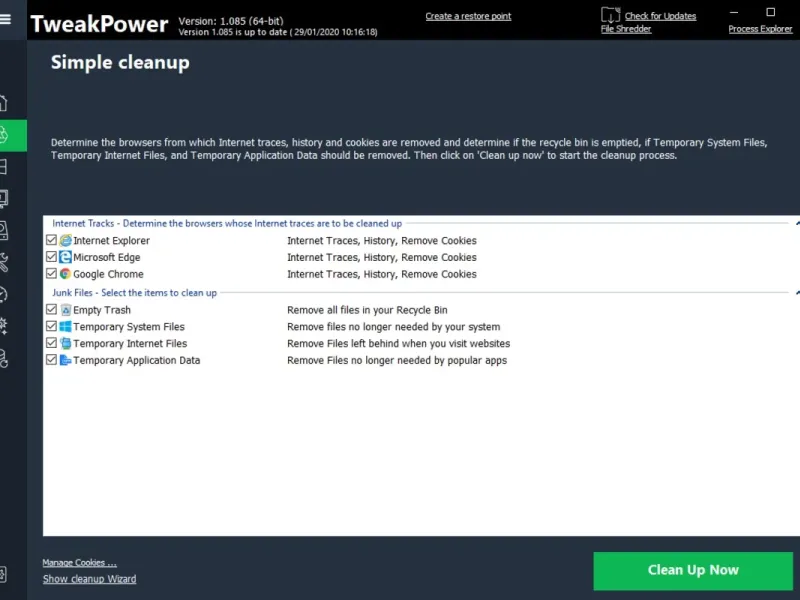Uncheck the Internet Explorer checkbox

tap(51, 240)
